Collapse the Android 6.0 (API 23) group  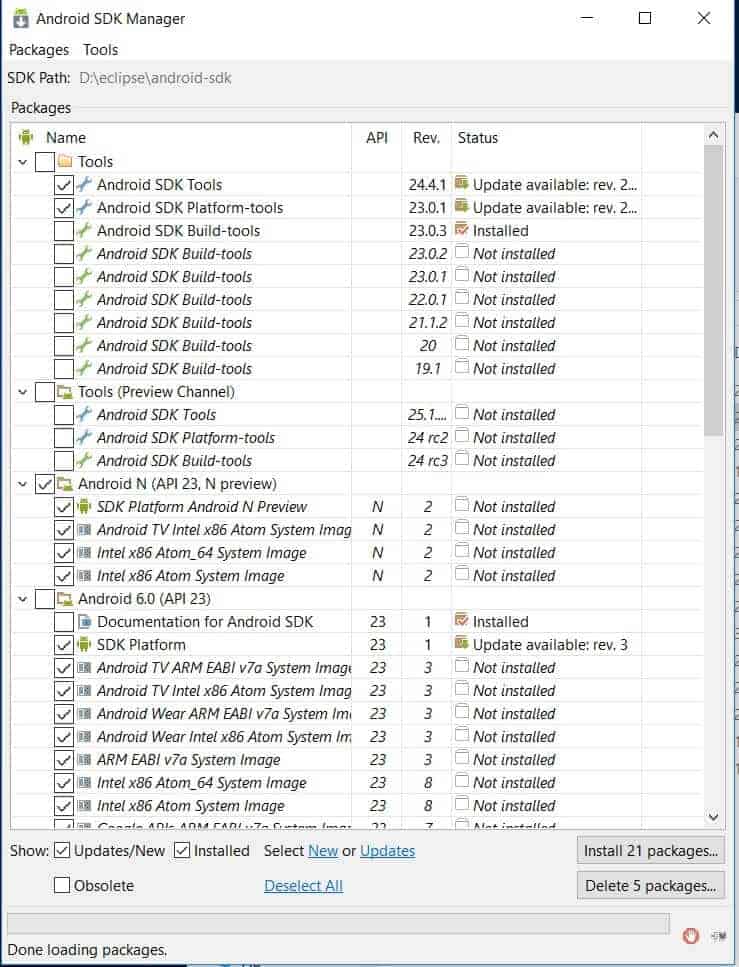[x=23, y=599]
